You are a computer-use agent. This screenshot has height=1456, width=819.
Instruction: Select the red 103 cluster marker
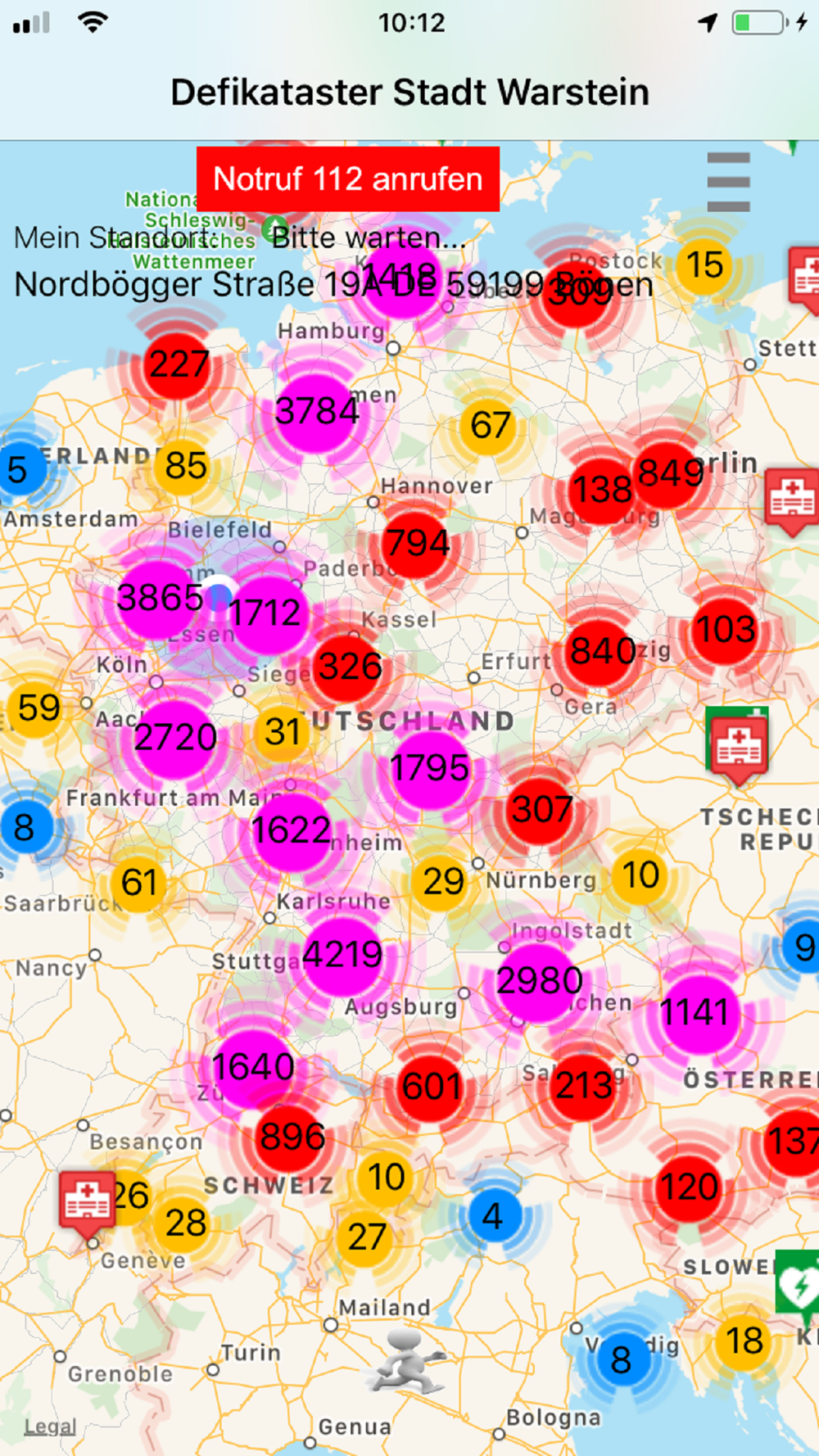coord(725,631)
